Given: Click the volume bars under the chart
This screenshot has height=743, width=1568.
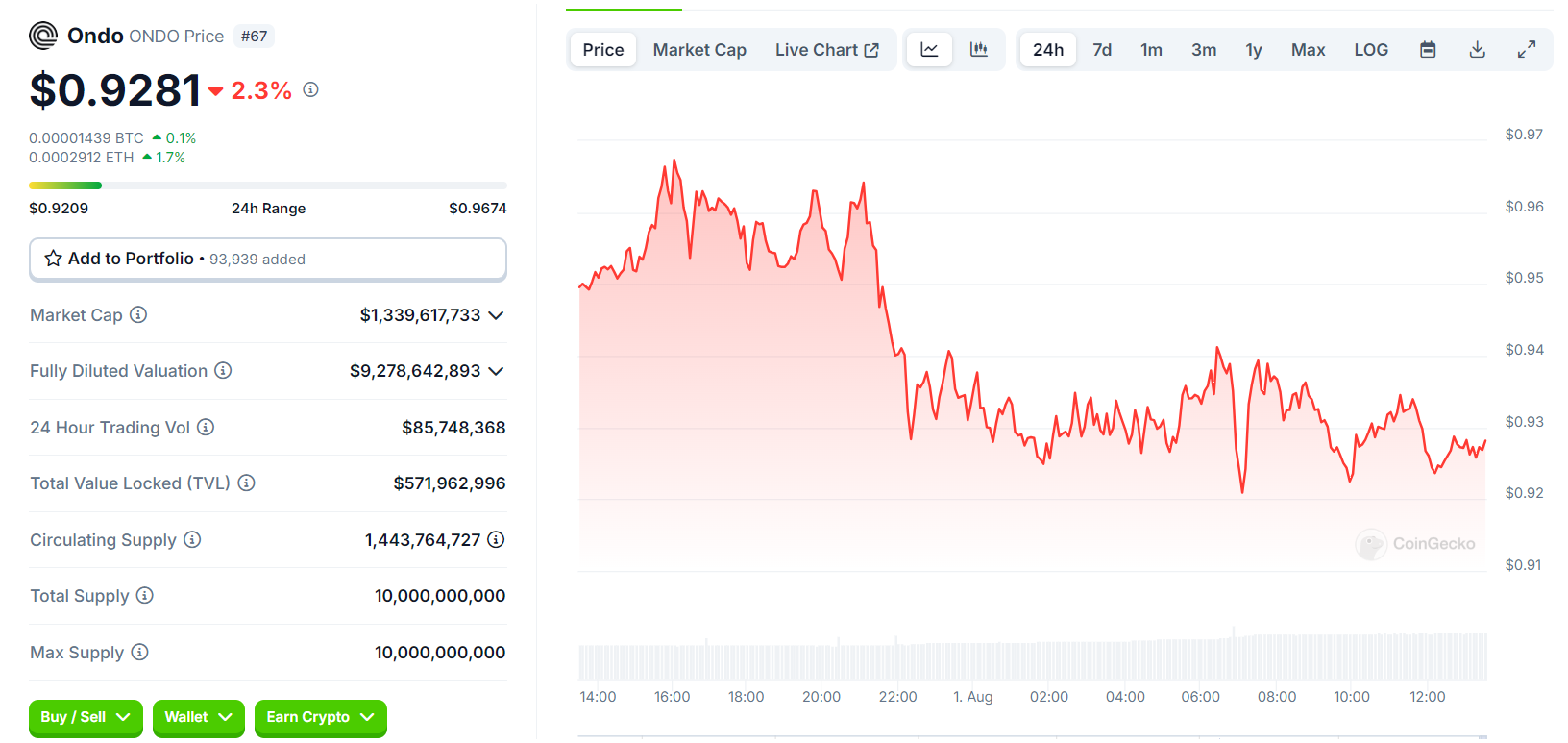Looking at the screenshot, I should [1033, 656].
